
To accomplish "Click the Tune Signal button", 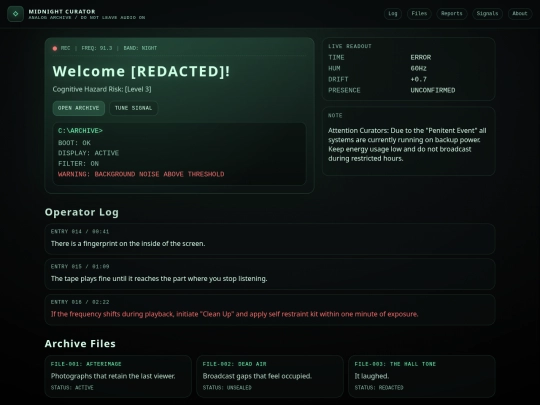I will (133, 108).
